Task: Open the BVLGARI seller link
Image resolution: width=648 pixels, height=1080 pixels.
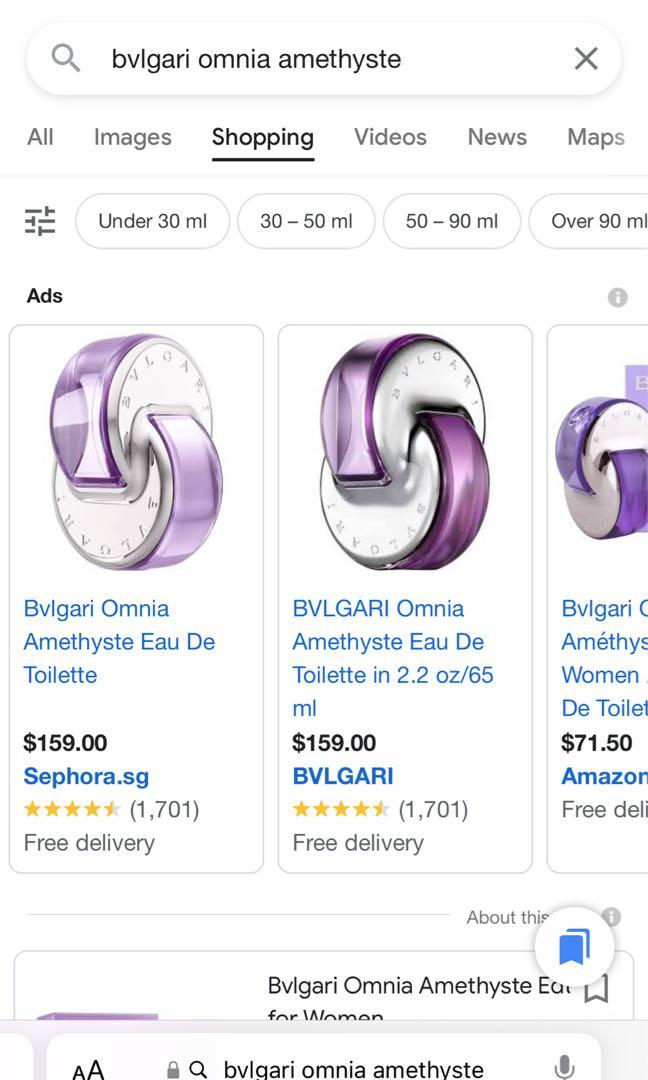Action: (343, 776)
